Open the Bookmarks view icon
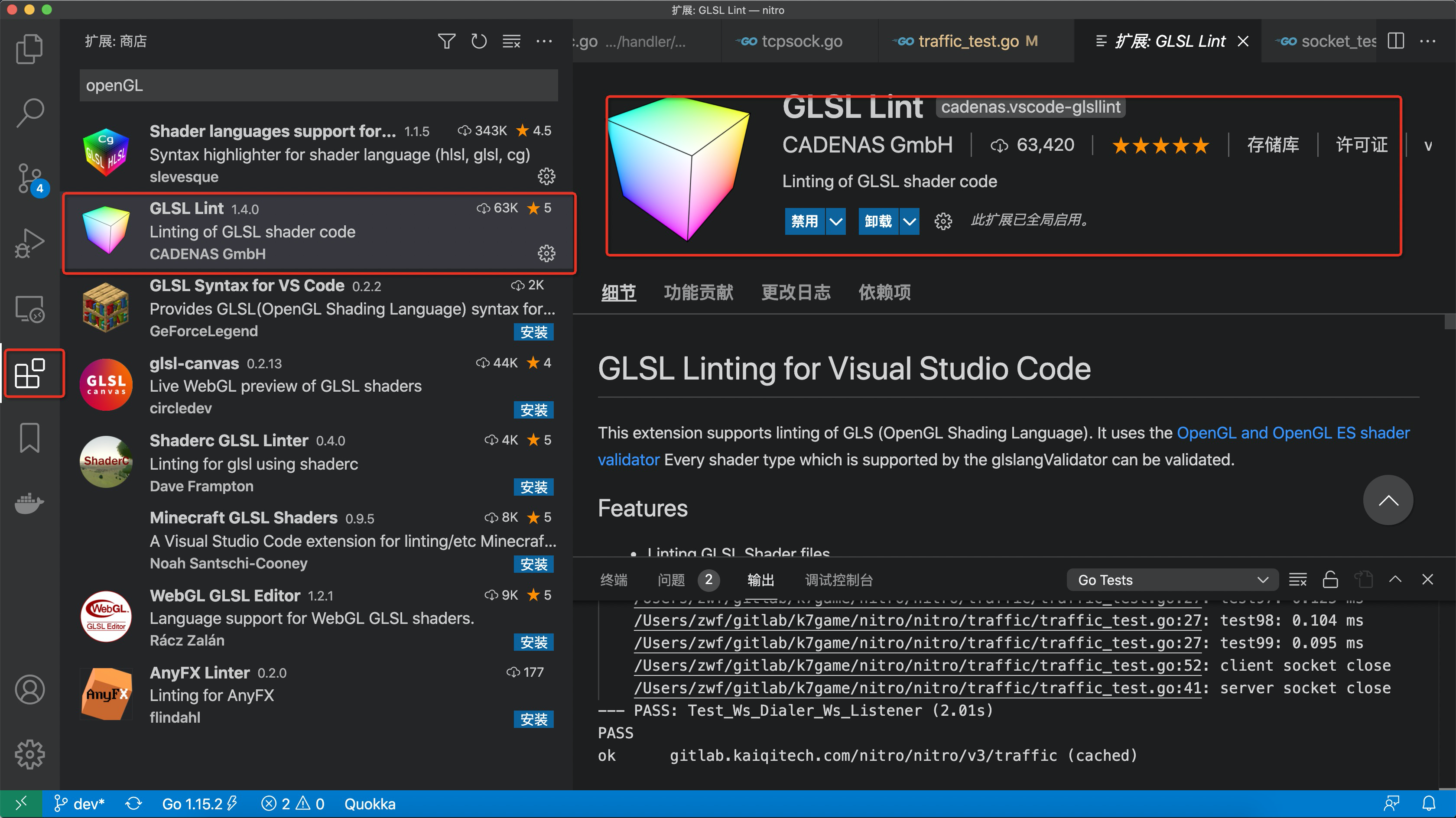1456x818 pixels. click(29, 438)
